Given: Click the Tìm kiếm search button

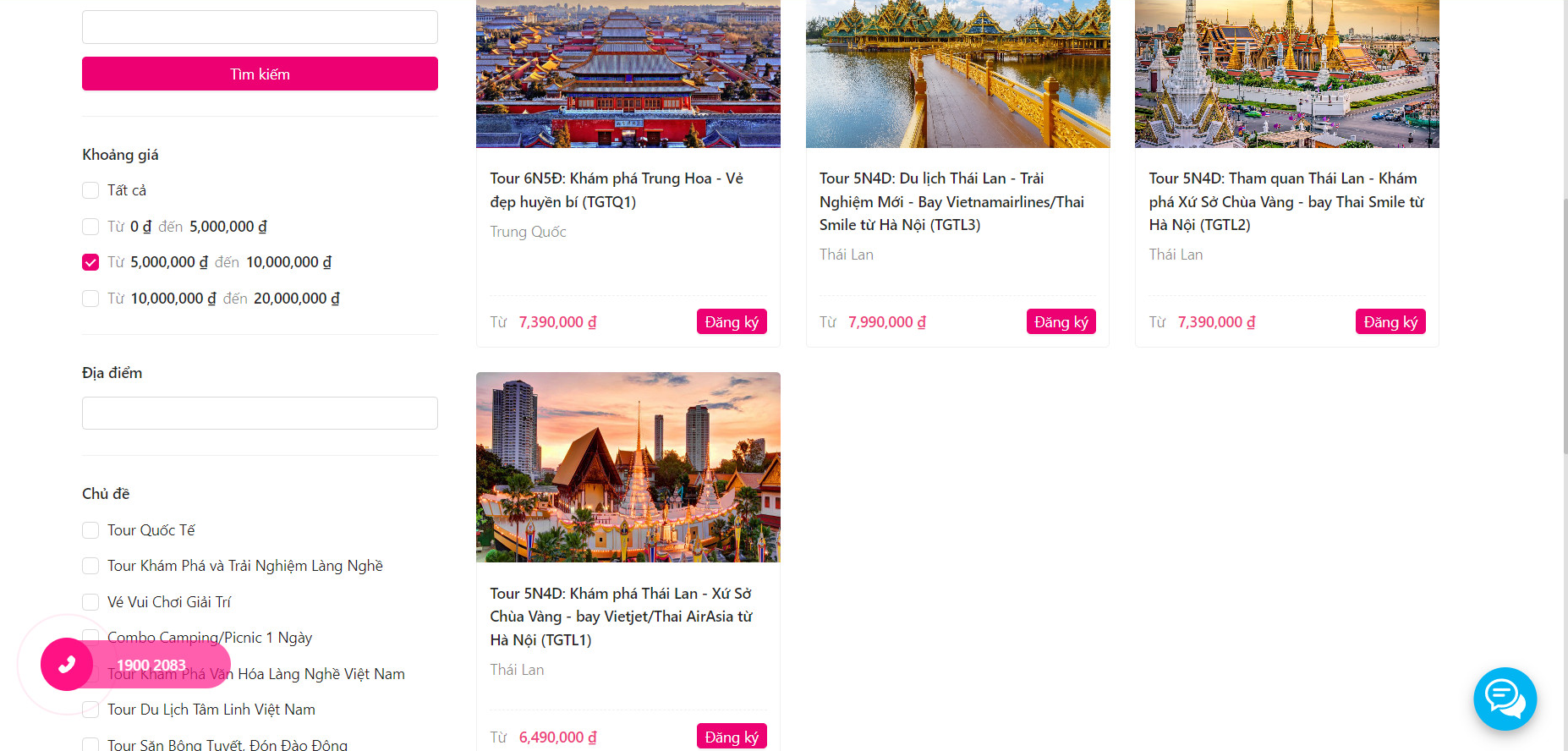Looking at the screenshot, I should [260, 74].
